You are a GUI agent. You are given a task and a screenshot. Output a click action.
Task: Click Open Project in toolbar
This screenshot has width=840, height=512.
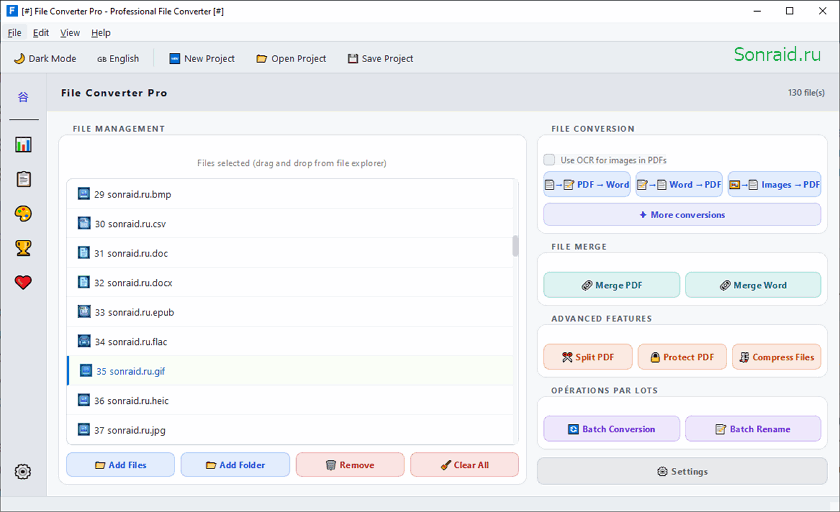[x=291, y=58]
